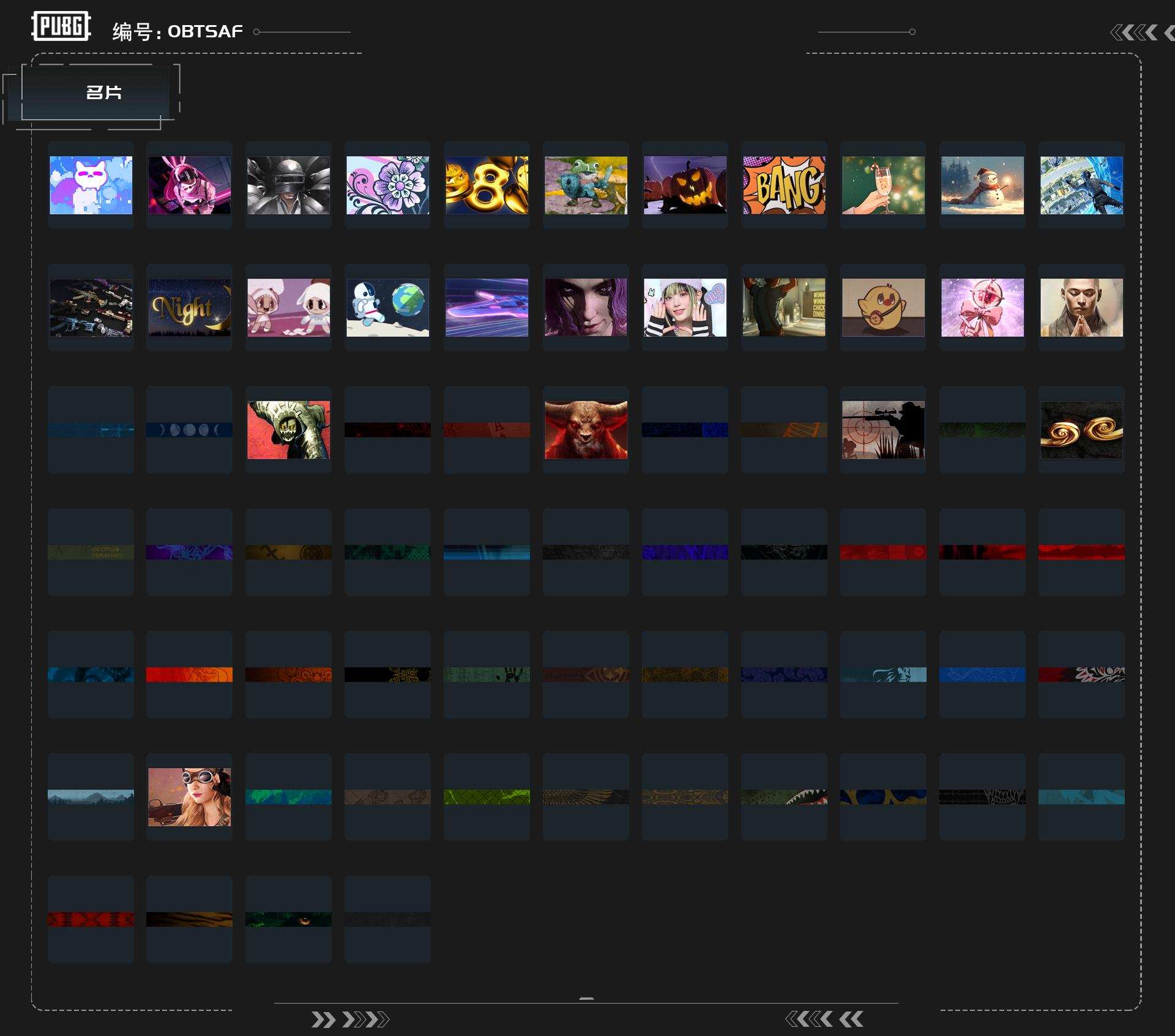Select the pixel cat nameplate

click(x=91, y=185)
